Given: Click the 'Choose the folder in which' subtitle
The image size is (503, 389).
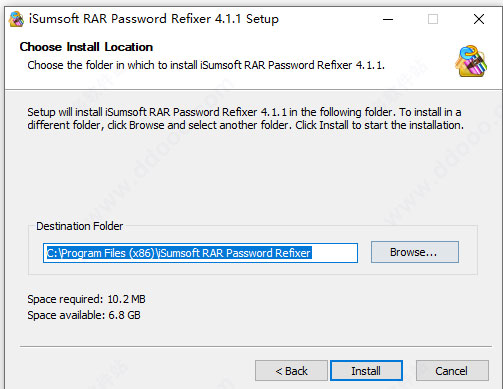Looking at the screenshot, I should (206, 65).
